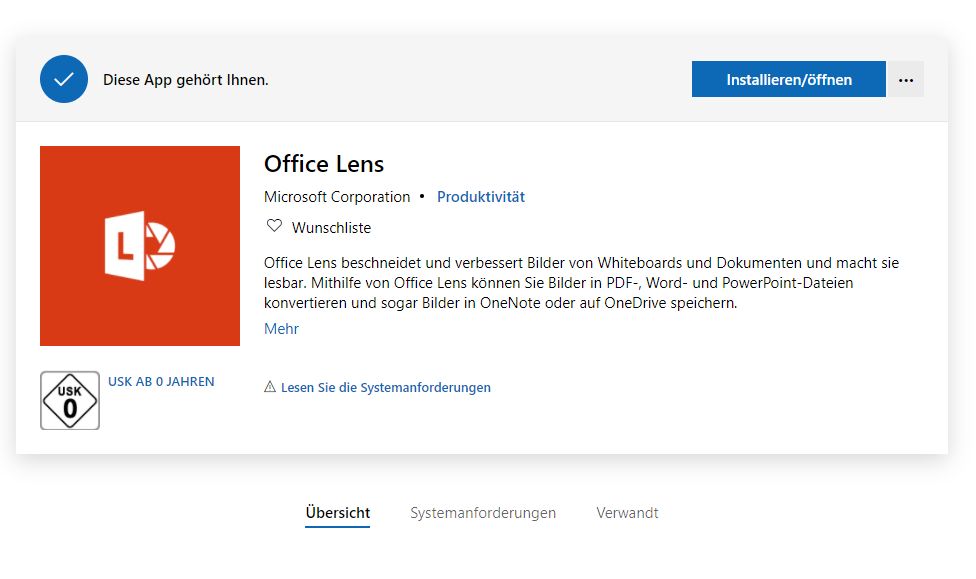Click the Office Lens title heading
Viewport: 976px width, 579px height.
tap(324, 164)
